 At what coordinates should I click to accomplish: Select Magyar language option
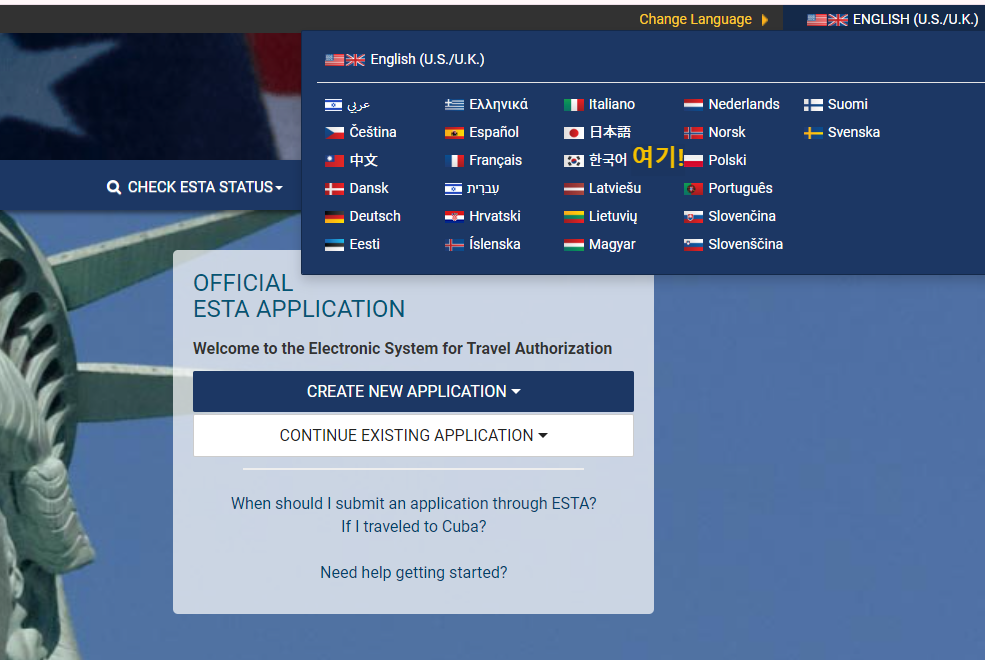point(612,244)
